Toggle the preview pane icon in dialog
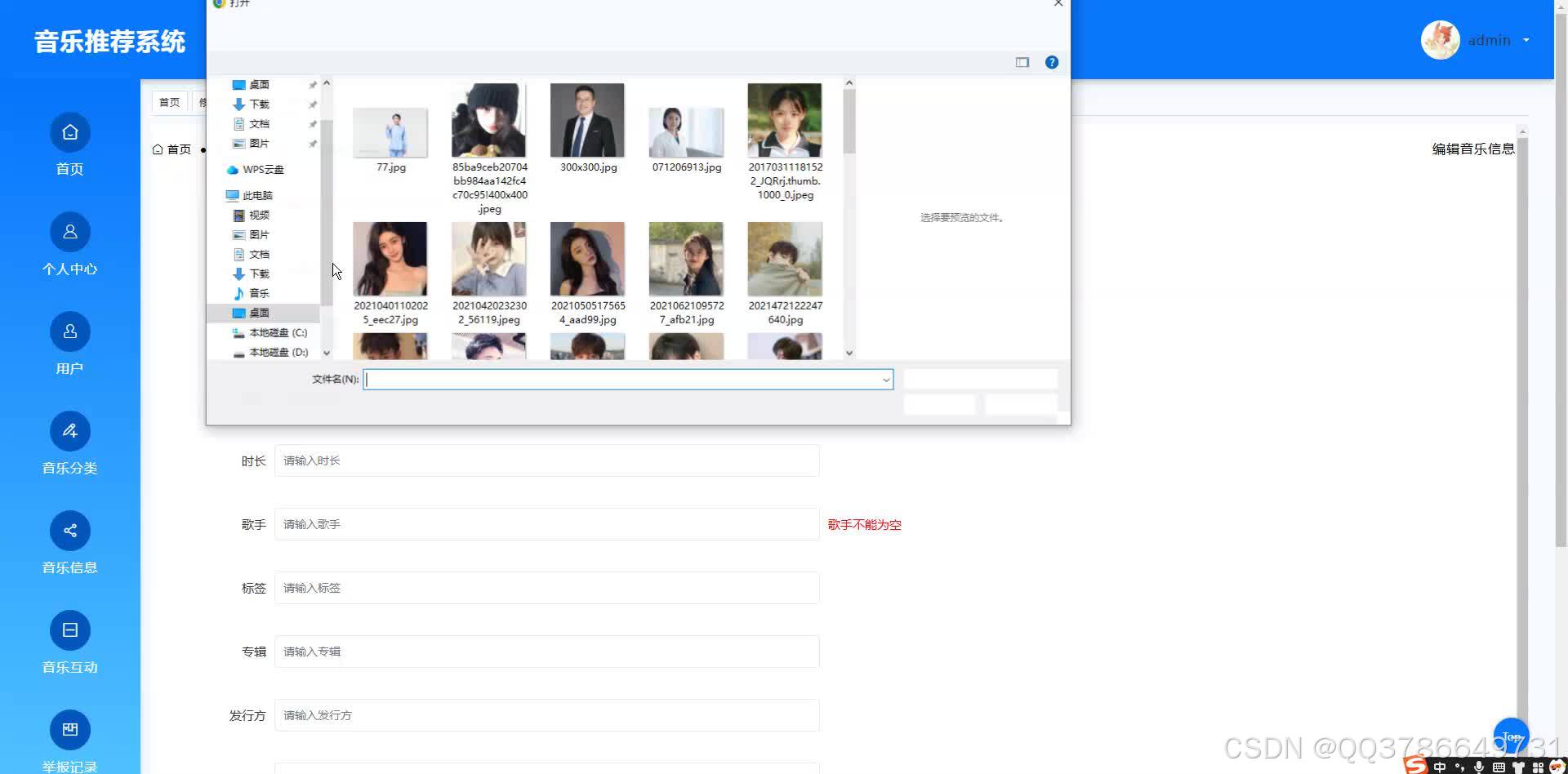Viewport: 1568px width, 774px height. click(x=1022, y=62)
